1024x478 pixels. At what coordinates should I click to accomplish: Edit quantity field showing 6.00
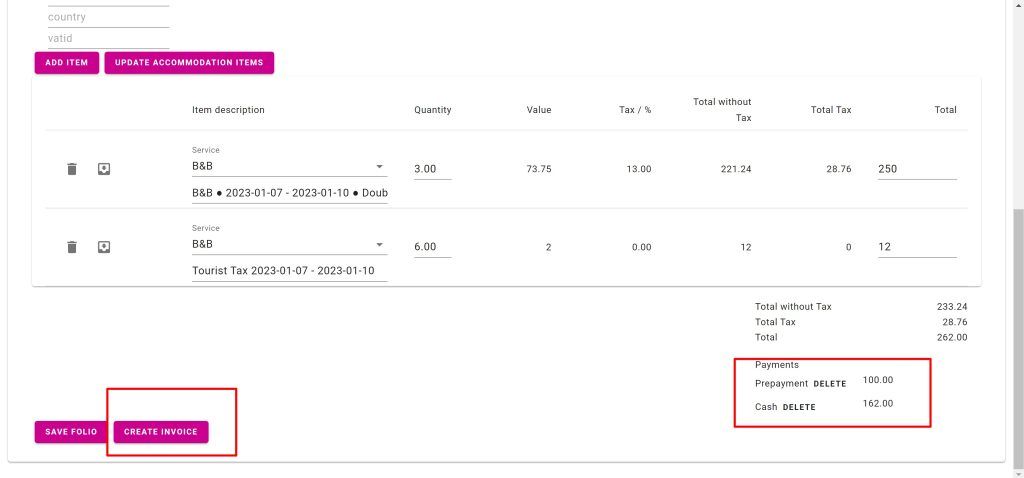point(432,247)
